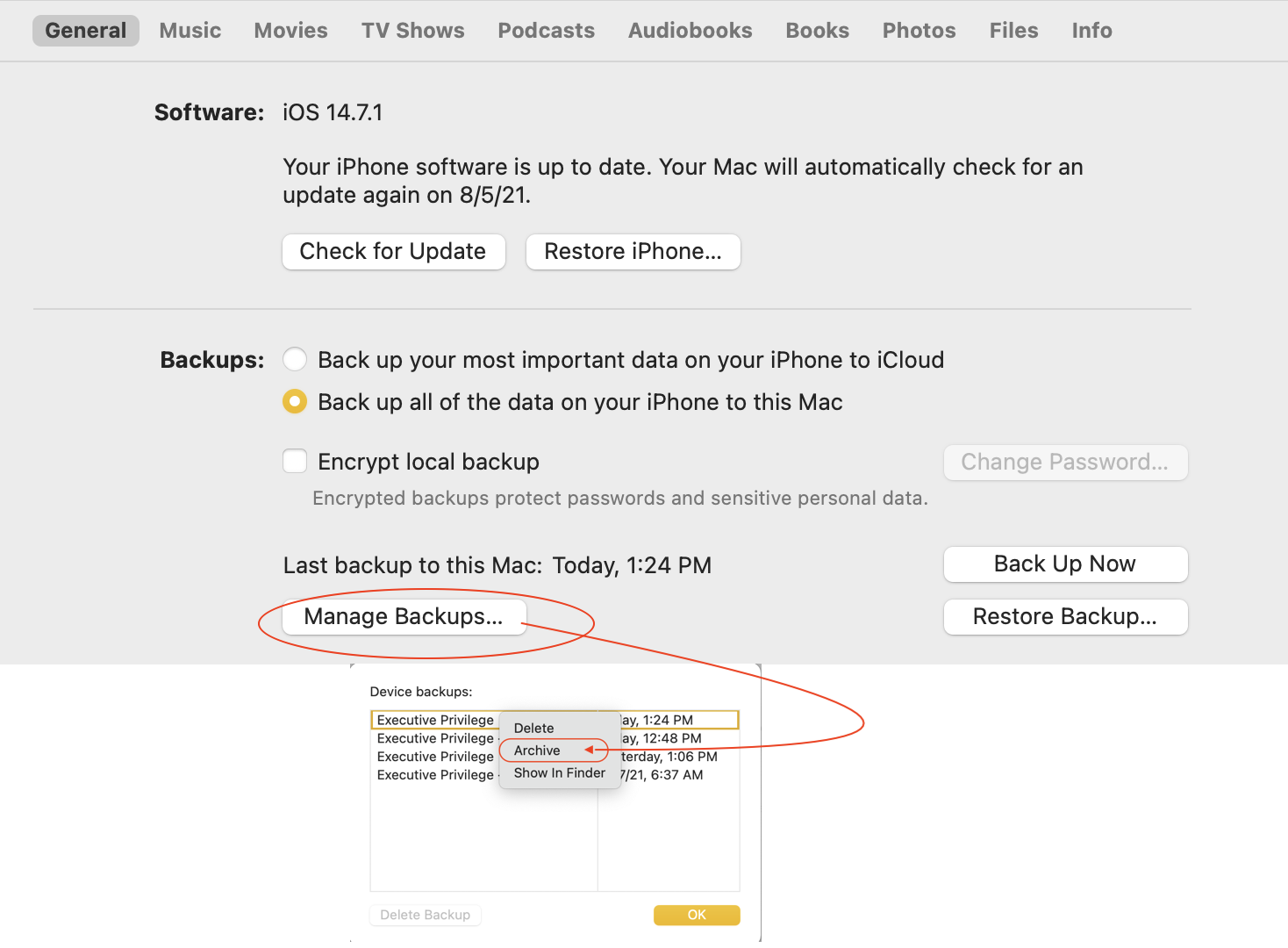This screenshot has height=948, width=1288.
Task: Start backup with Back Up Now
Action: 1065,564
